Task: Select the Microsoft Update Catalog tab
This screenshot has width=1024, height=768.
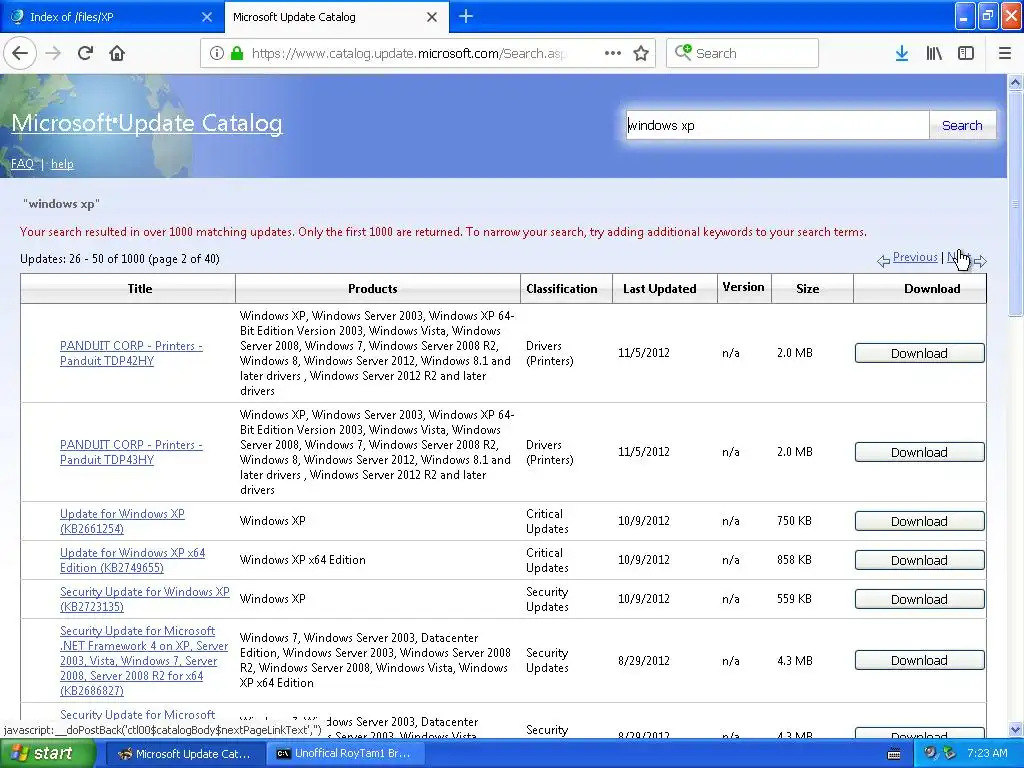Action: pos(336,17)
